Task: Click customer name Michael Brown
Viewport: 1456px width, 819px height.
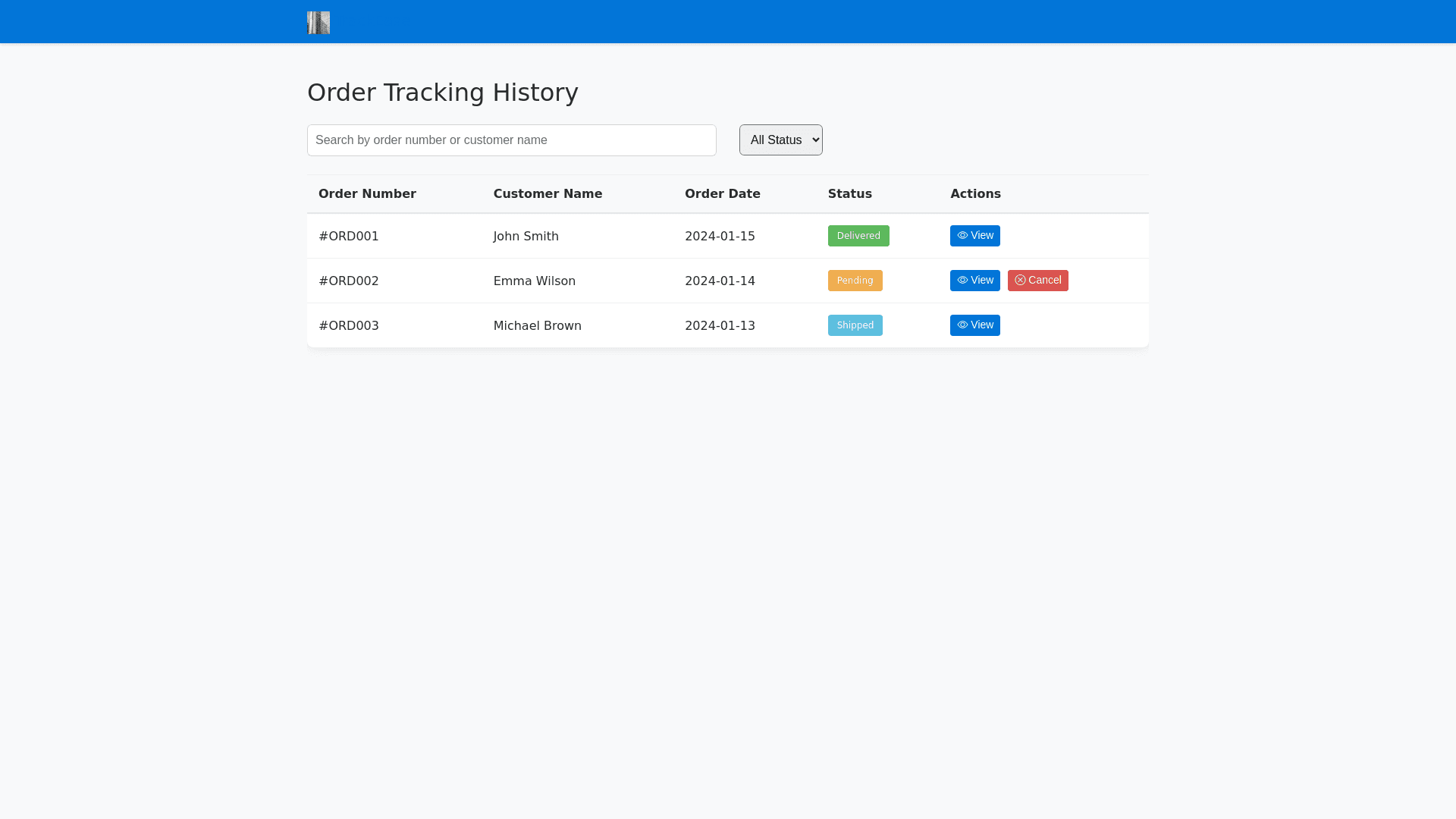Action: [537, 326]
